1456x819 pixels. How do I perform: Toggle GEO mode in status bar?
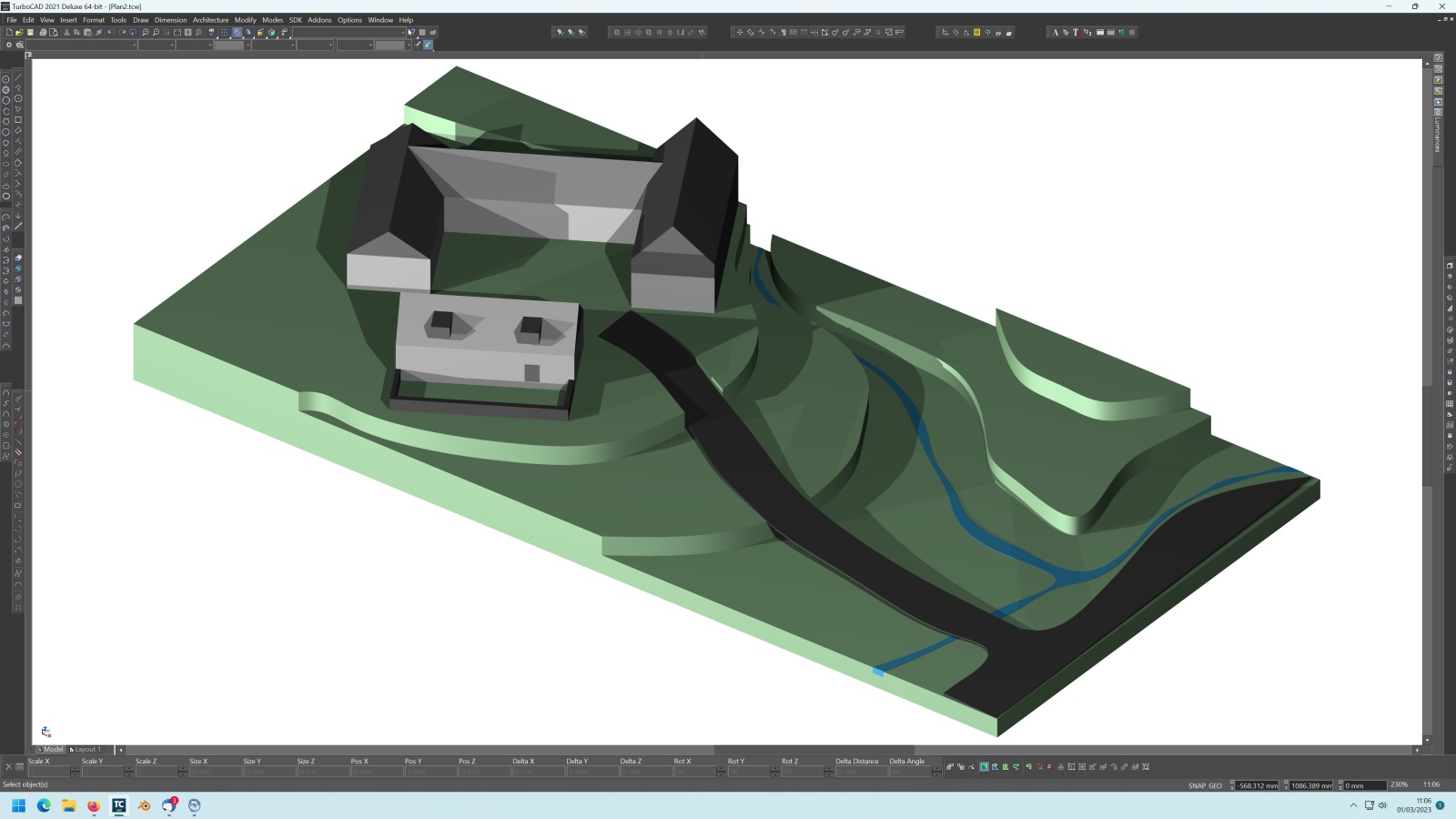pyautogui.click(x=1216, y=785)
